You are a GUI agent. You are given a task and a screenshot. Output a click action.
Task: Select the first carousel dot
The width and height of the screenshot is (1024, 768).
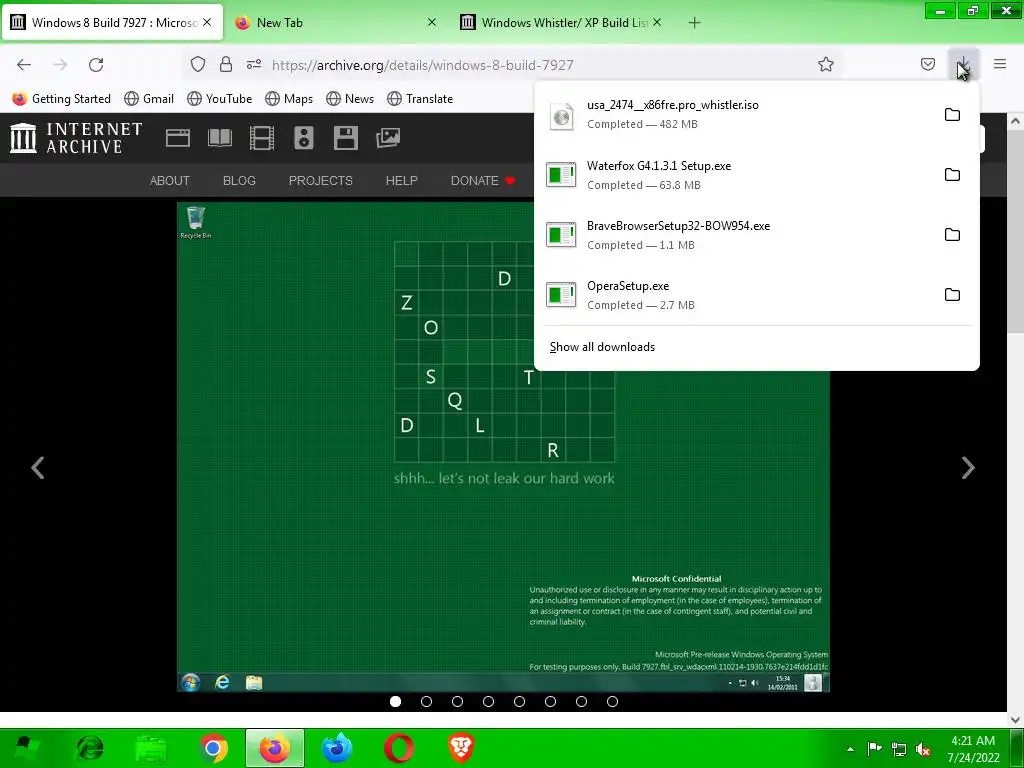point(395,701)
